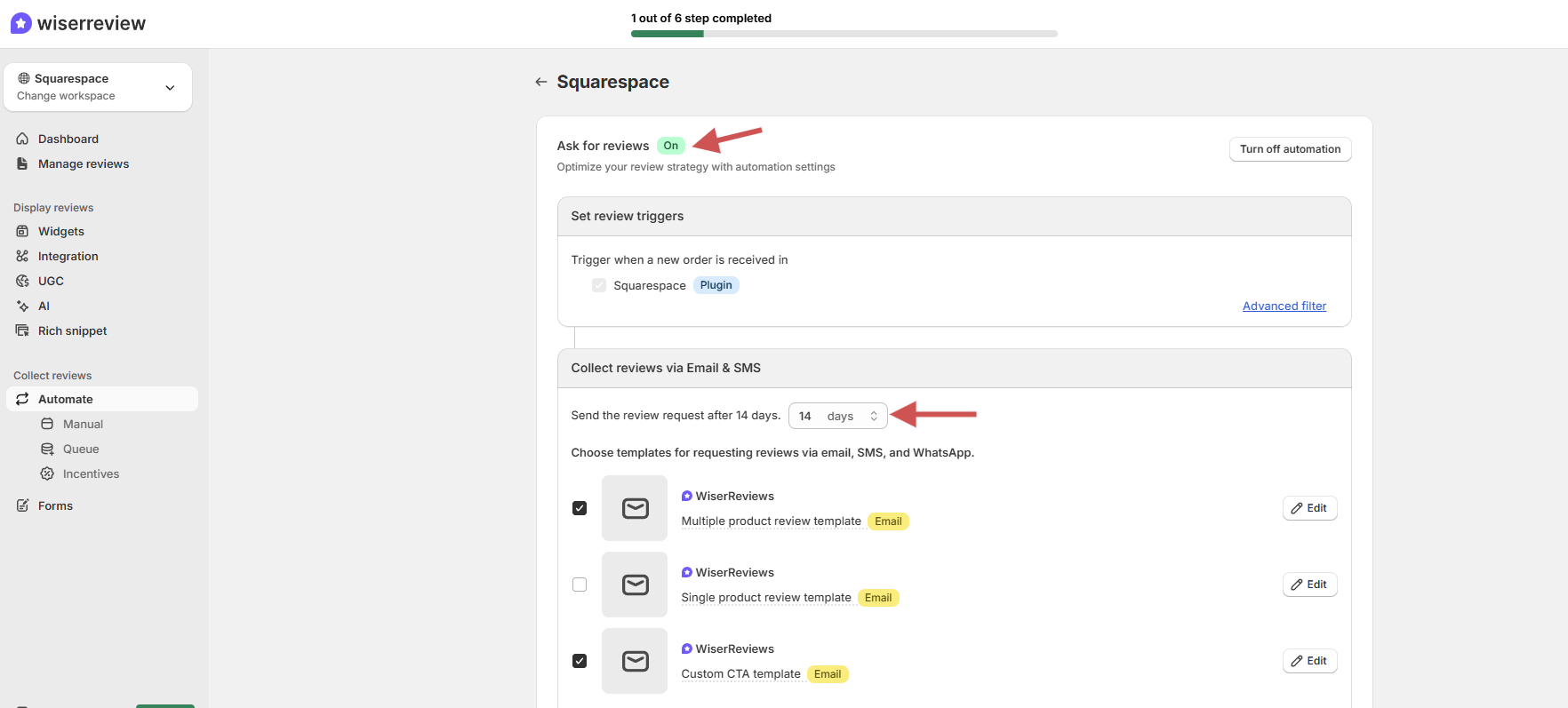
Task: Select Queue under Automate
Action: pyautogui.click(x=81, y=449)
